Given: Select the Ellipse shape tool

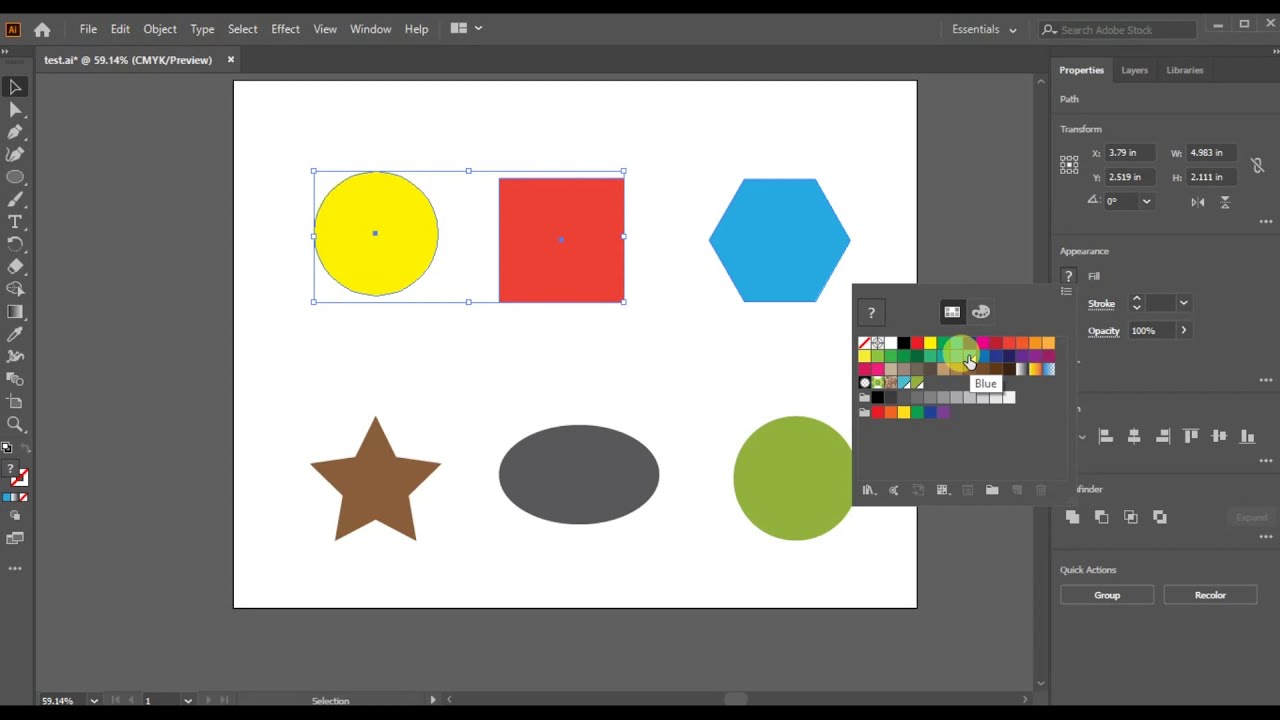Looking at the screenshot, I should point(15,177).
